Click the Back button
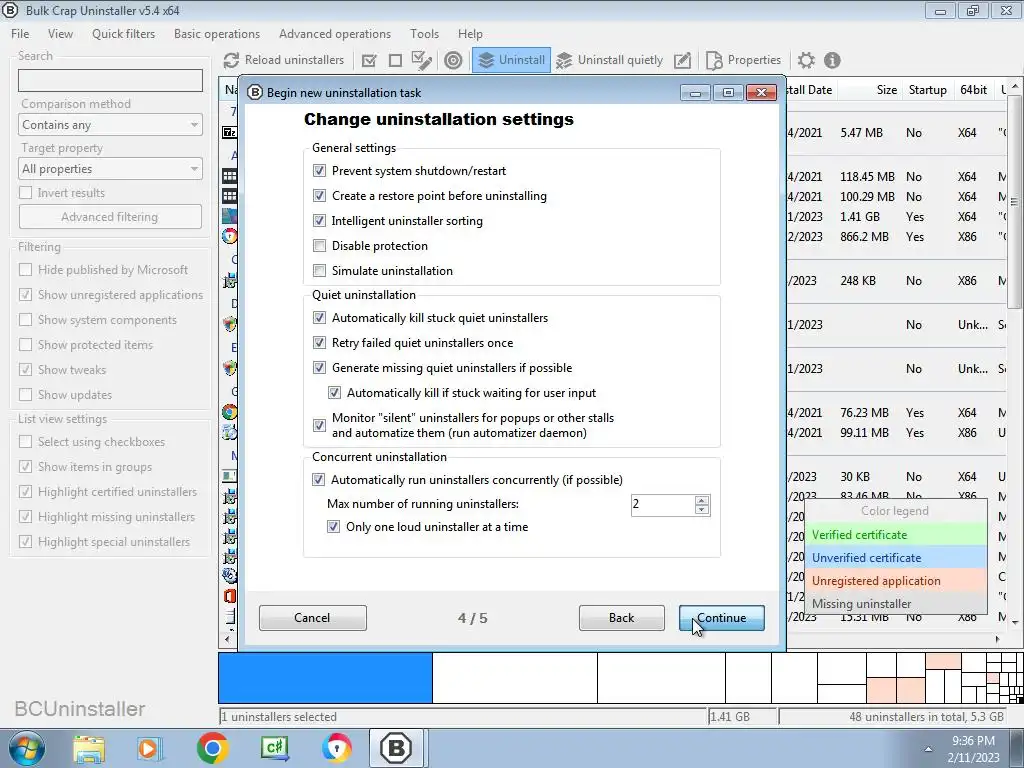Screen dimensions: 1024x768 click(622, 618)
